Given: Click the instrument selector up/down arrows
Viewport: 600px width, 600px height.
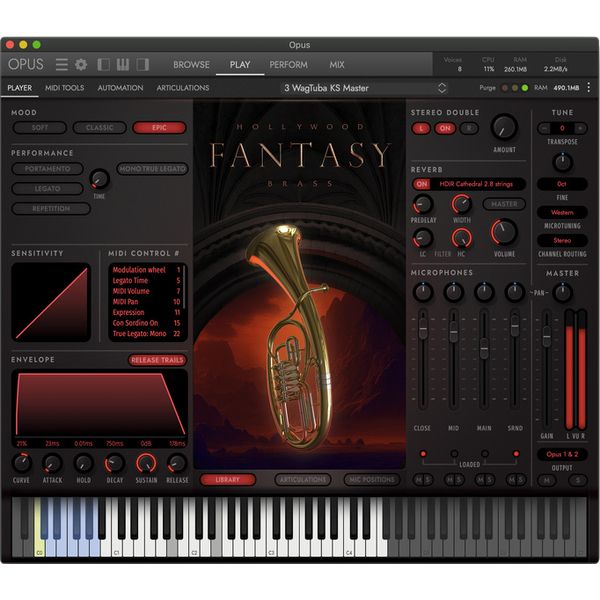Looking at the screenshot, I should tap(442, 88).
